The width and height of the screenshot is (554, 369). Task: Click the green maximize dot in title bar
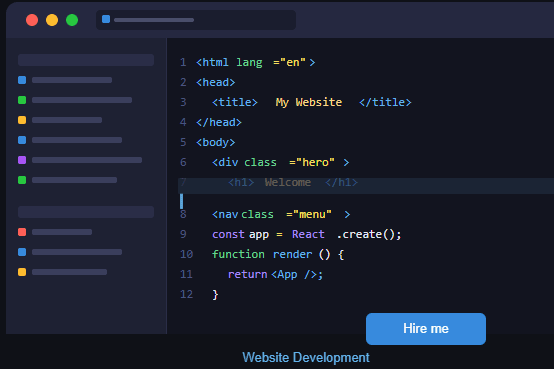coord(72,20)
